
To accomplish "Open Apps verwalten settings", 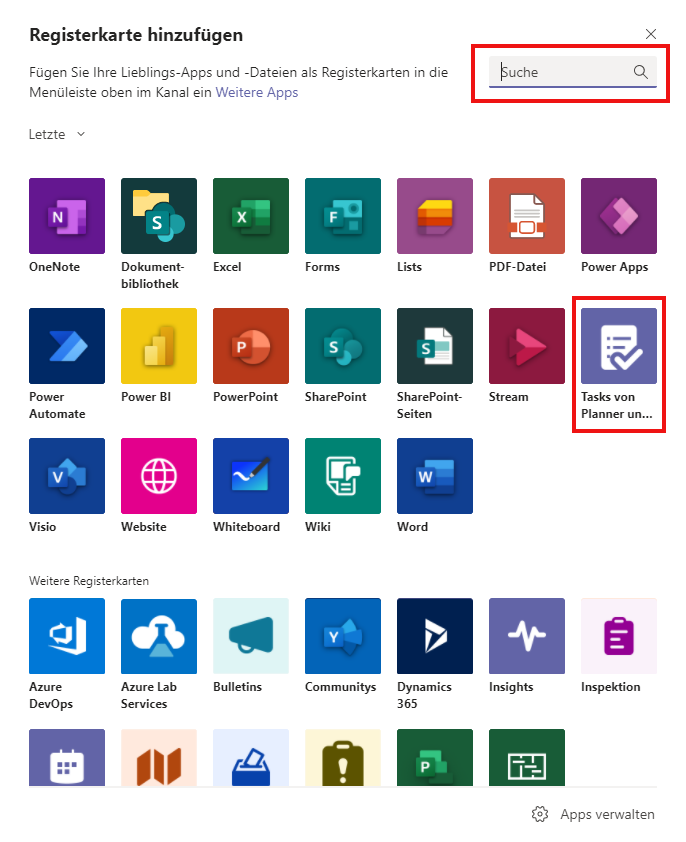I will (593, 814).
